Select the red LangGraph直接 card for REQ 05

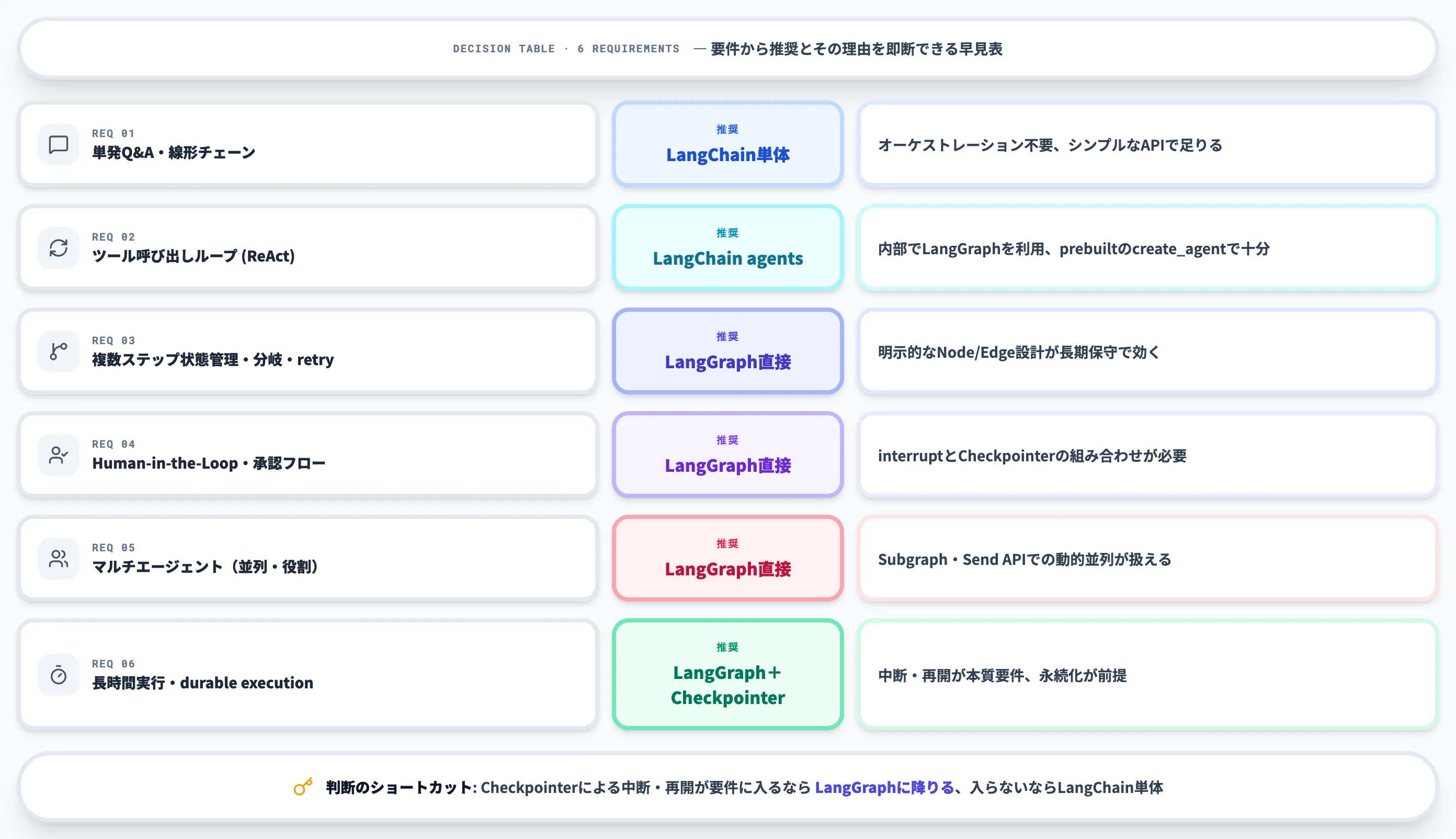(x=727, y=558)
